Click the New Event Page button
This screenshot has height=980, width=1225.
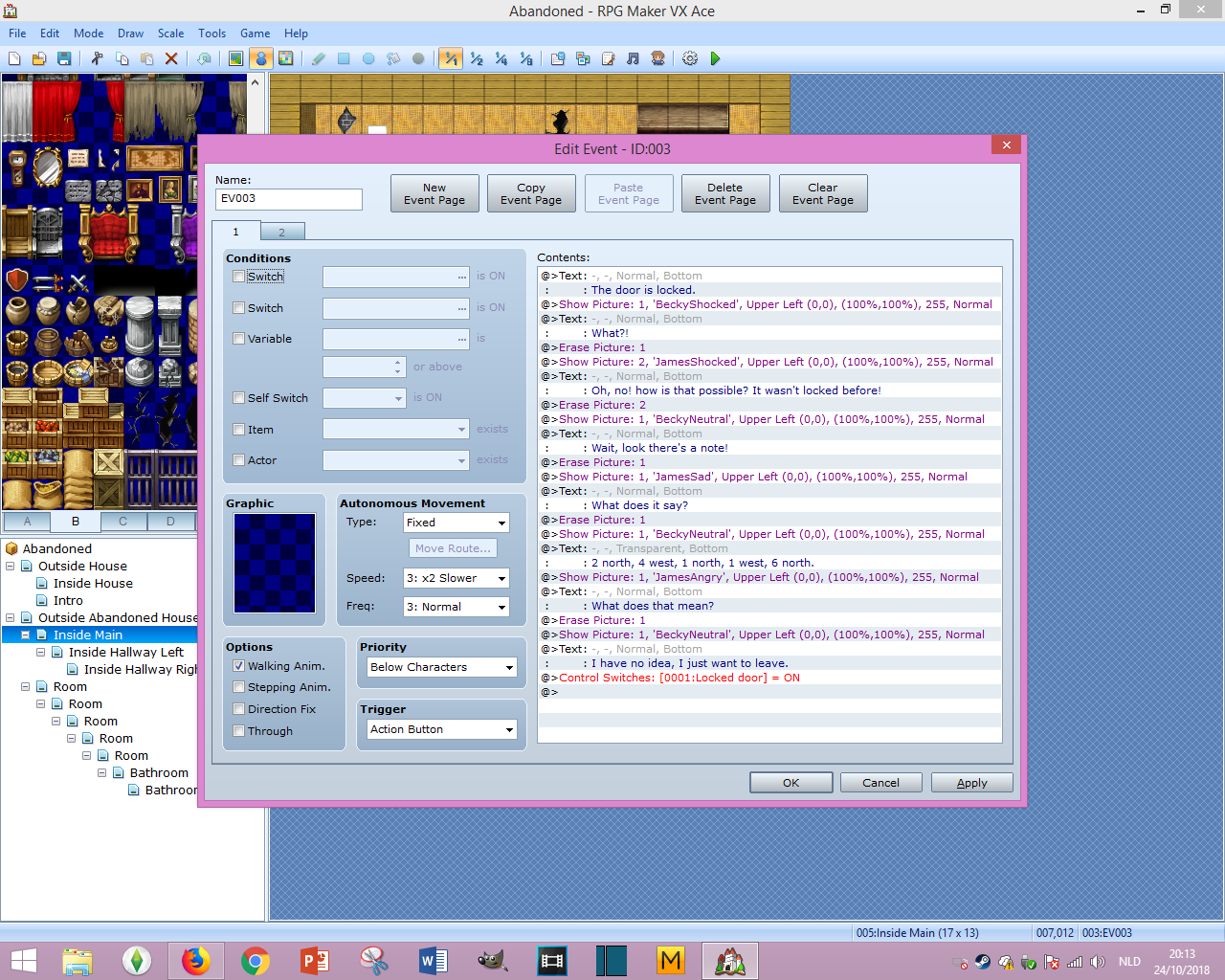(x=434, y=193)
